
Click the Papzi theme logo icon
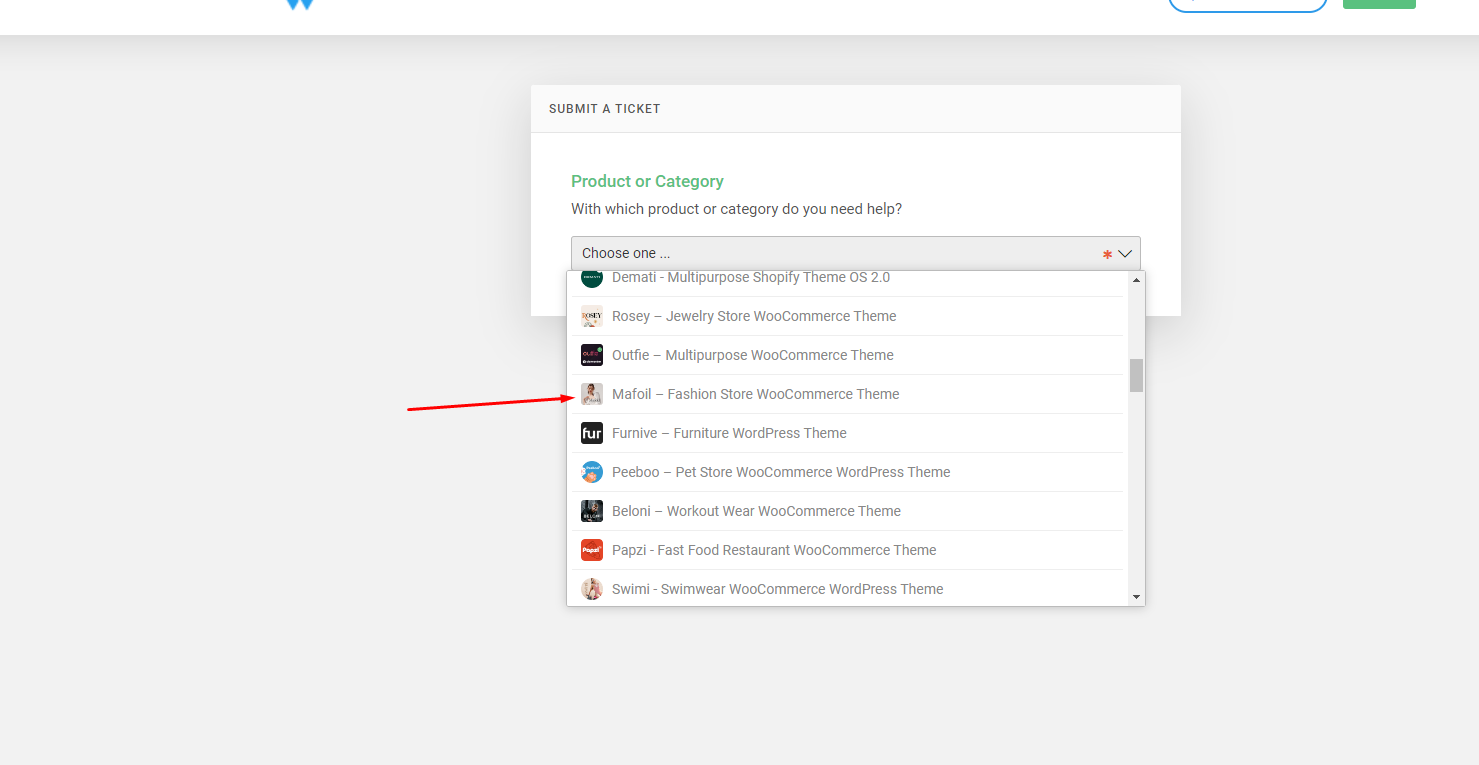click(x=592, y=550)
